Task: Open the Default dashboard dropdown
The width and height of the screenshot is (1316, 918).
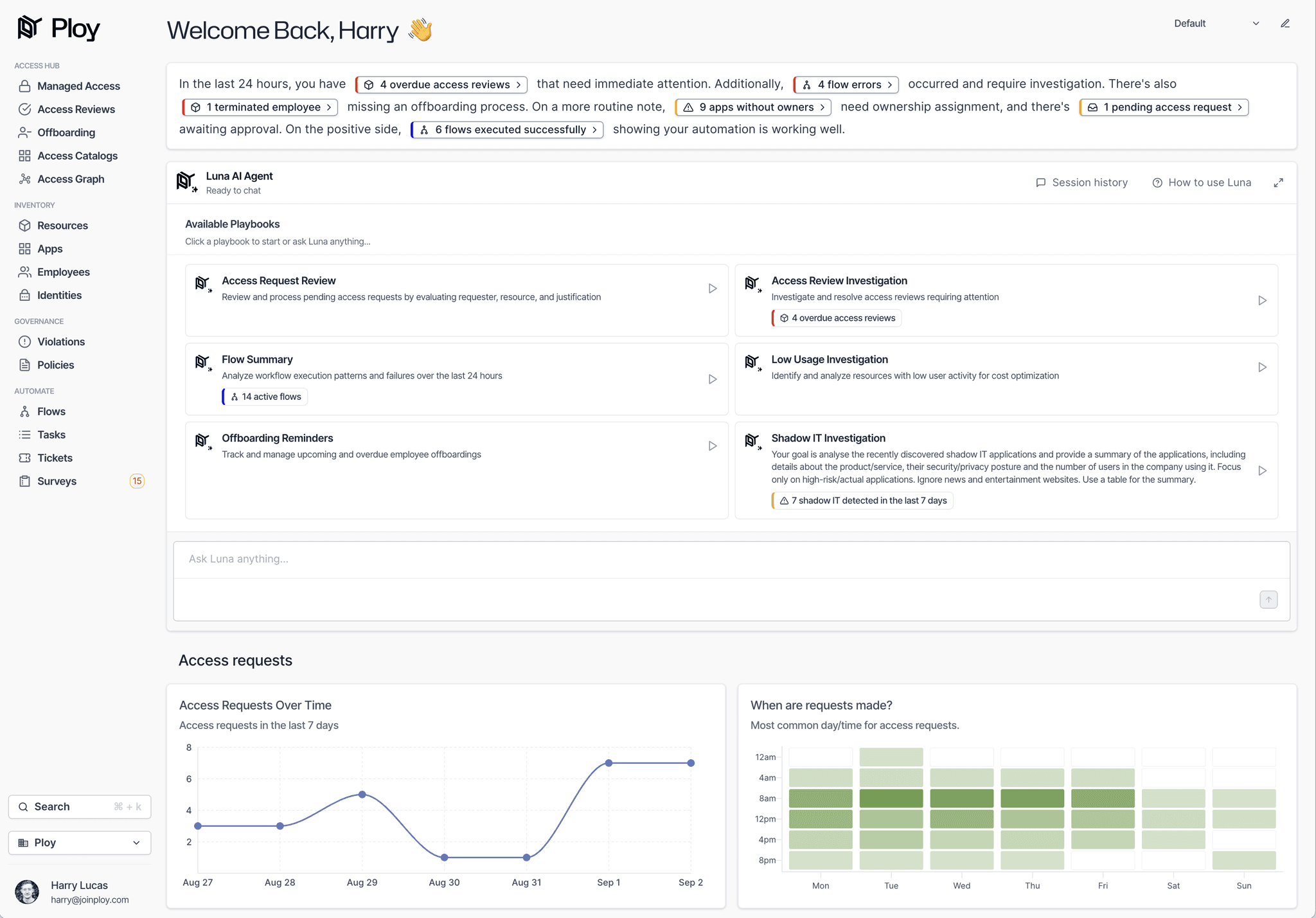Action: point(1215,24)
